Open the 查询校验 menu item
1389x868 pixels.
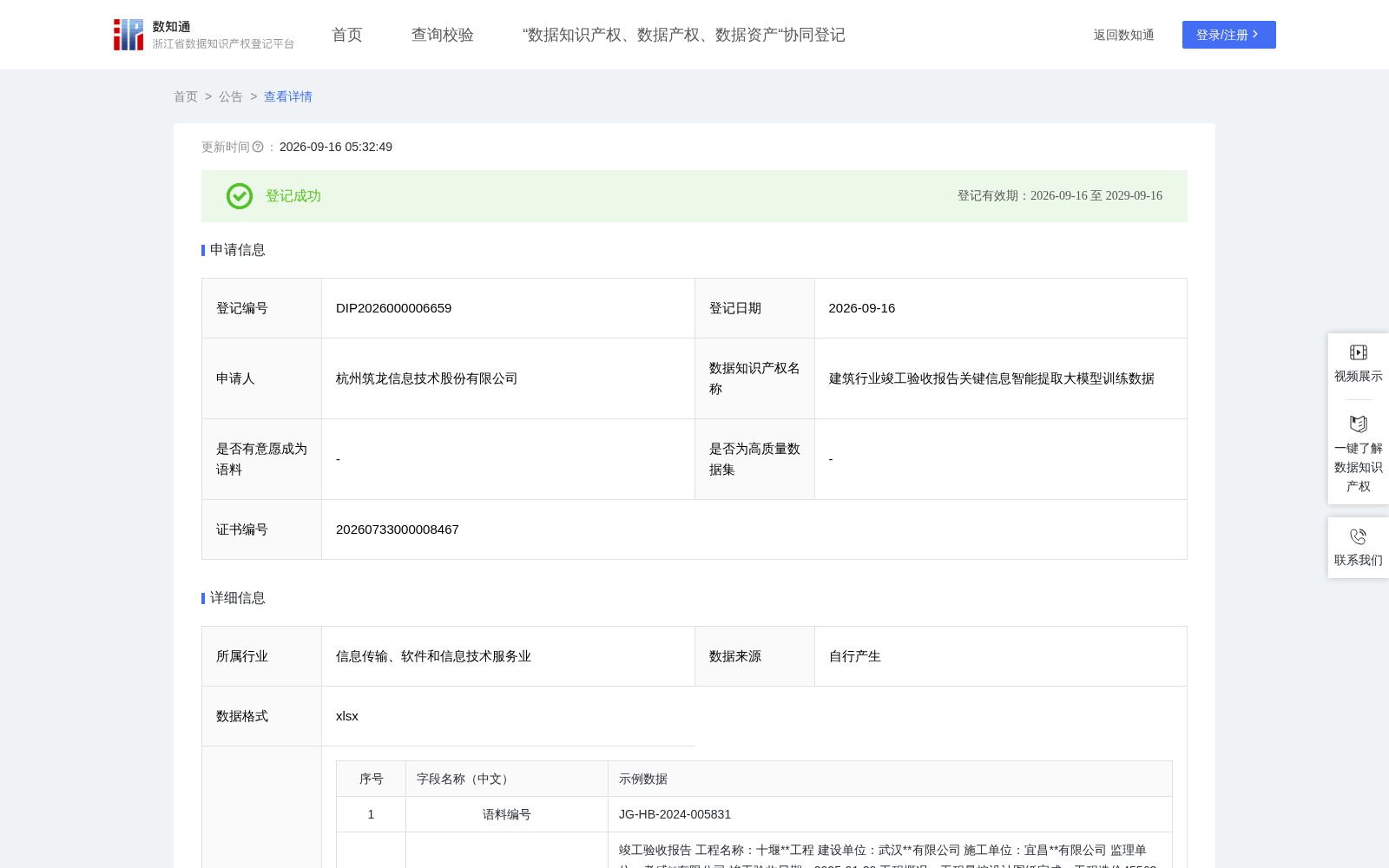tap(443, 35)
